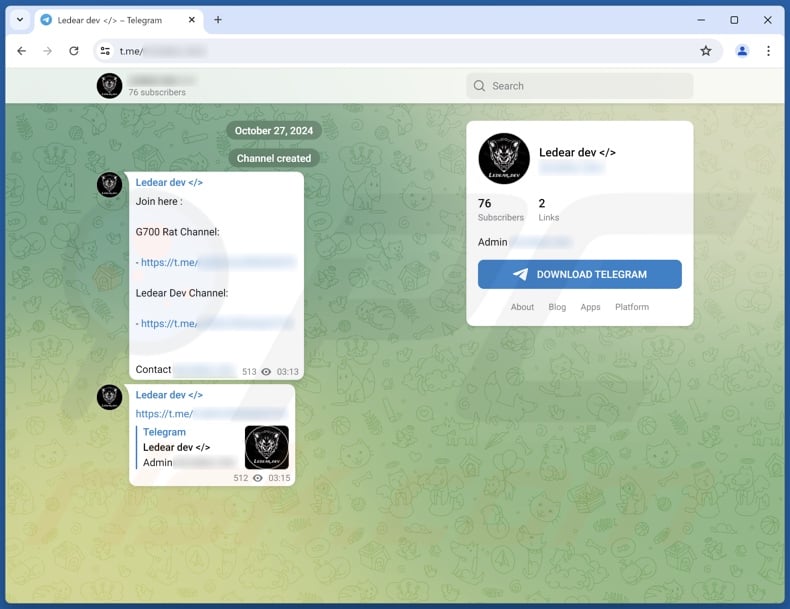Viewport: 790px width, 609px height.
Task: Click the '76 subscribers' header text
Action: pos(157,92)
